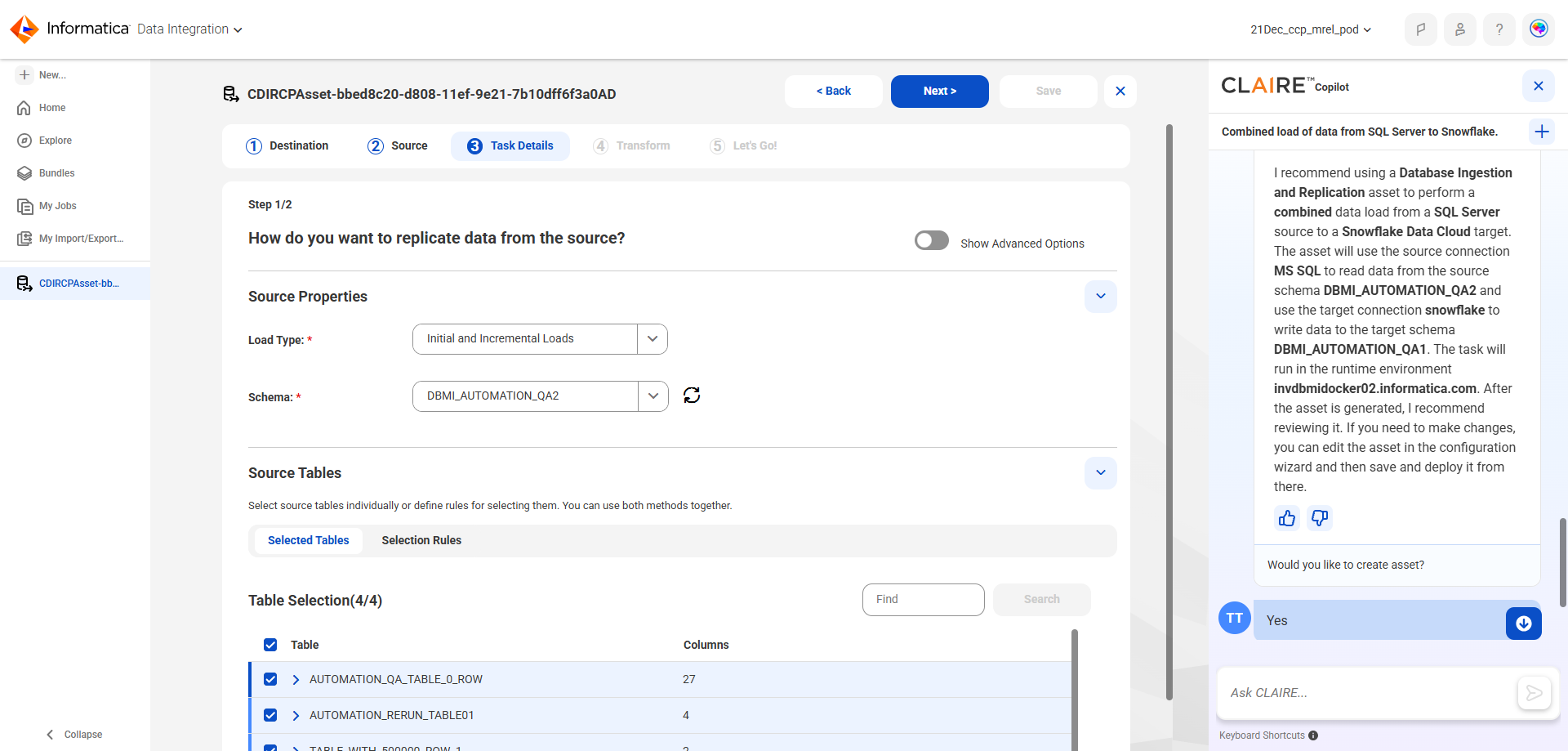
Task: Click the asset title CDIRCPAsset-bbed8c20
Action: point(431,94)
